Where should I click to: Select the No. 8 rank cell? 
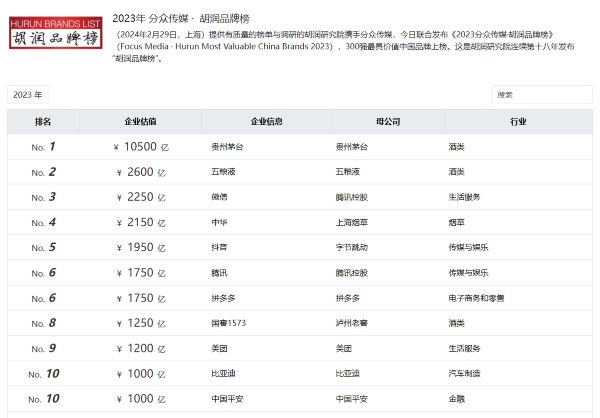click(43, 323)
